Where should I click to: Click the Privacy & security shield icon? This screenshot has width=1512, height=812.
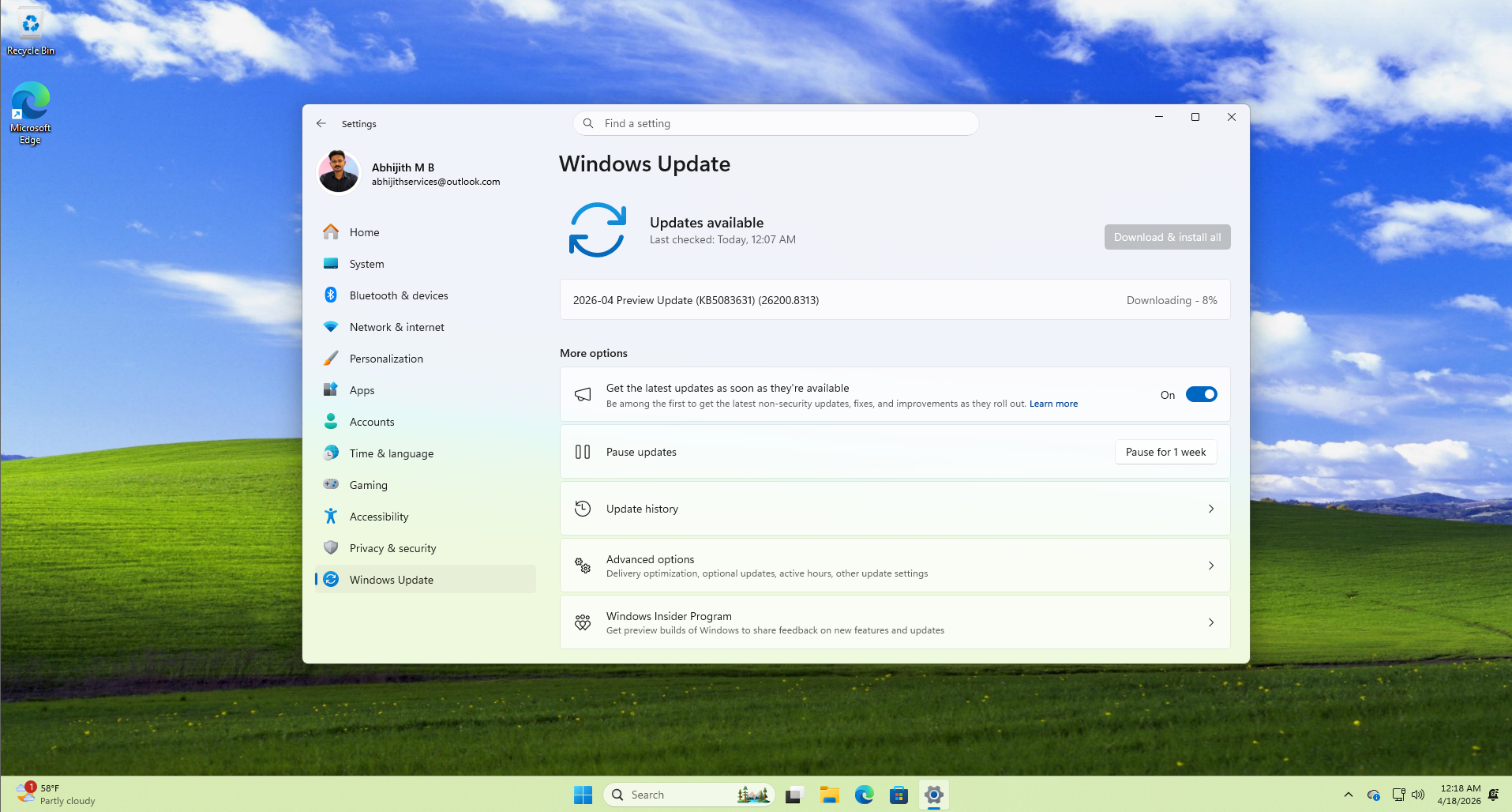click(331, 547)
